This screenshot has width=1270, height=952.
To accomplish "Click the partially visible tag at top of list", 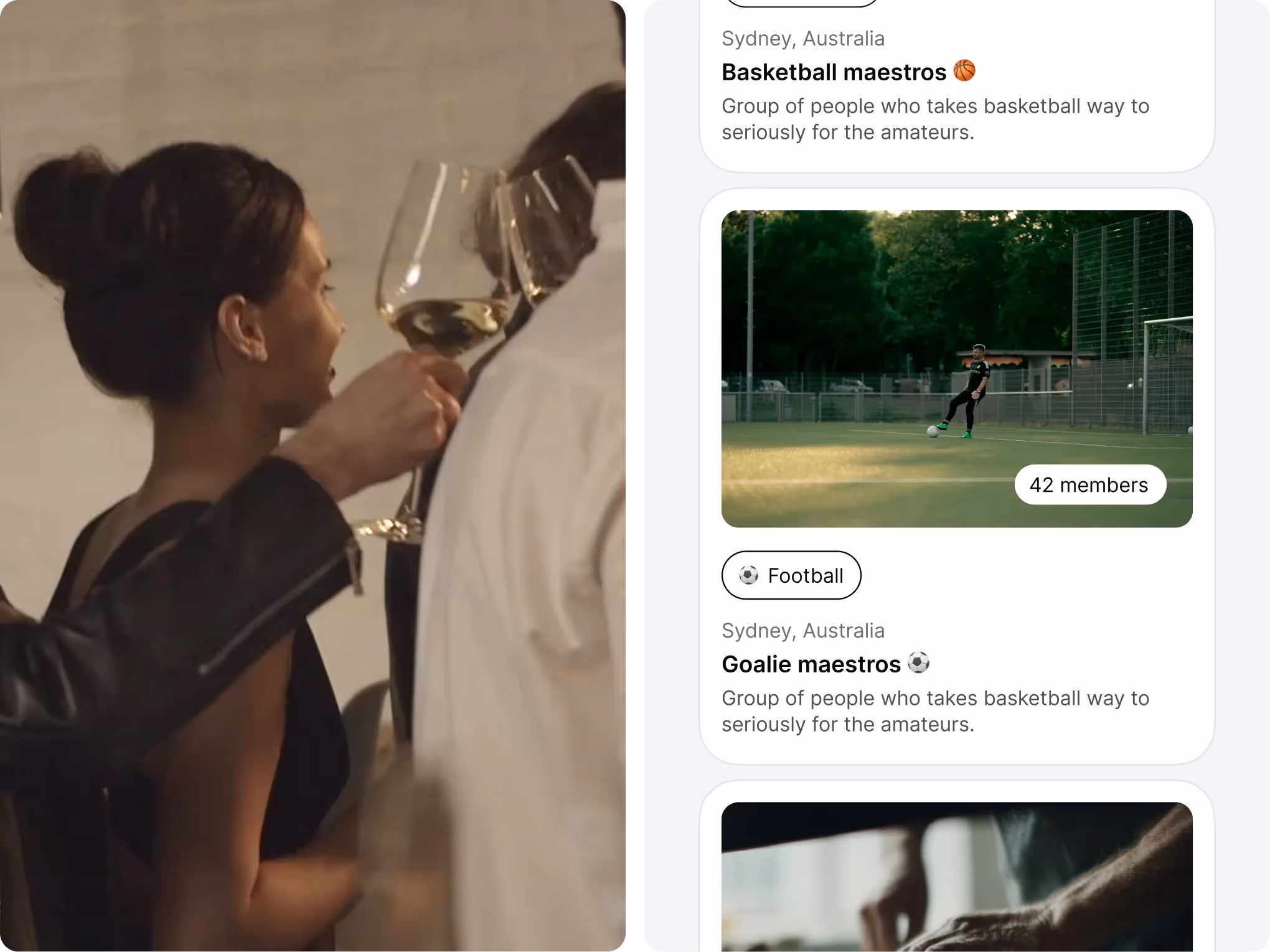I will click(x=801, y=3).
